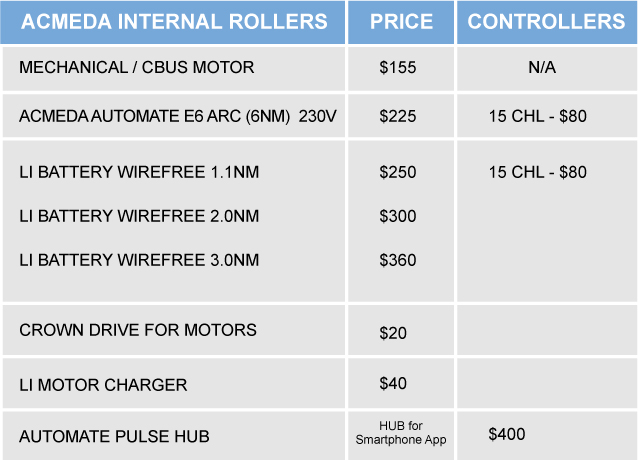
Task: Click the LI MOTOR CHARGER label
Action: coord(103,385)
